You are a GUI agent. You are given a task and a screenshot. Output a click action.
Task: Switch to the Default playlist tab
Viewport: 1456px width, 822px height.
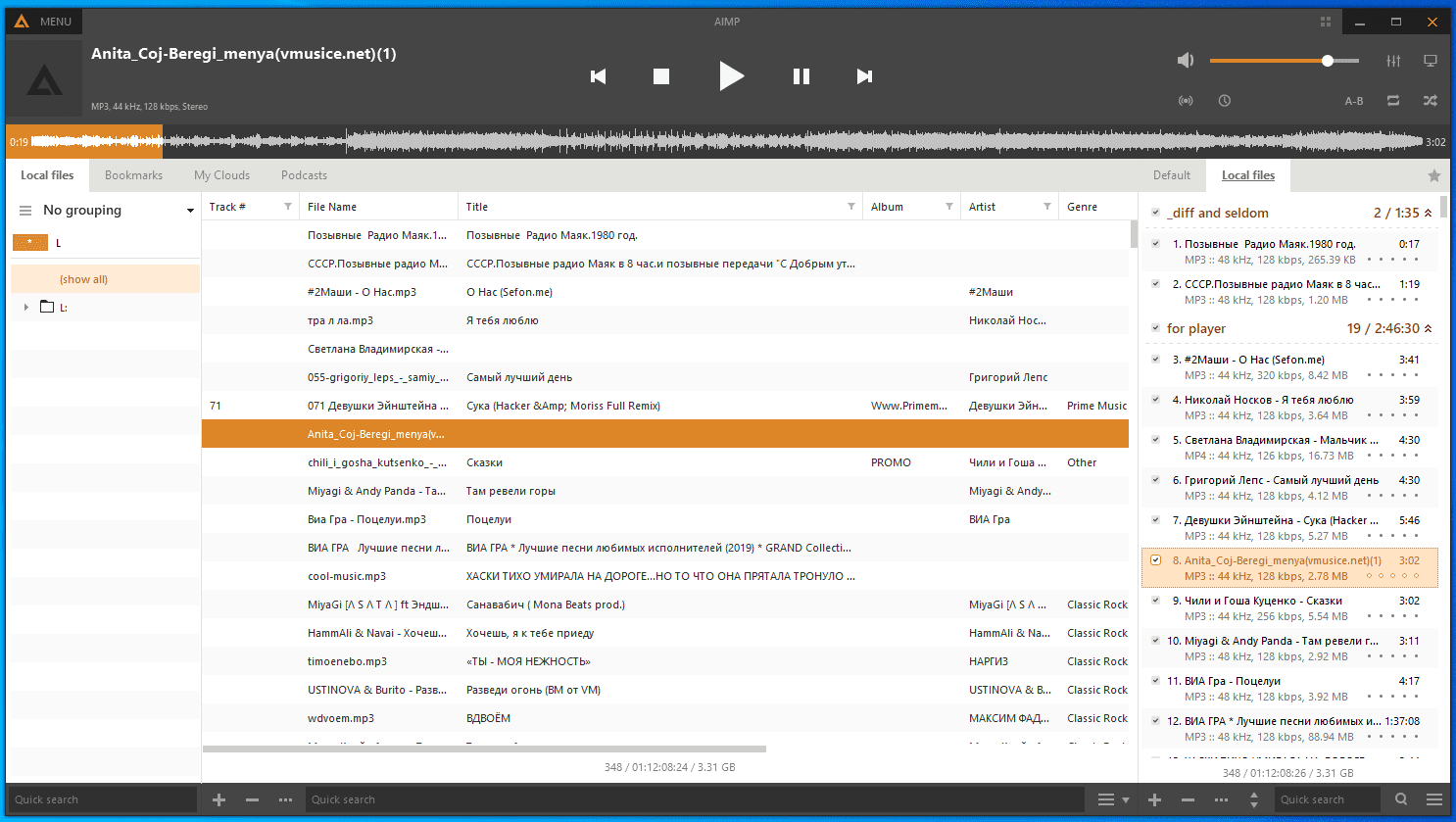[x=1172, y=175]
